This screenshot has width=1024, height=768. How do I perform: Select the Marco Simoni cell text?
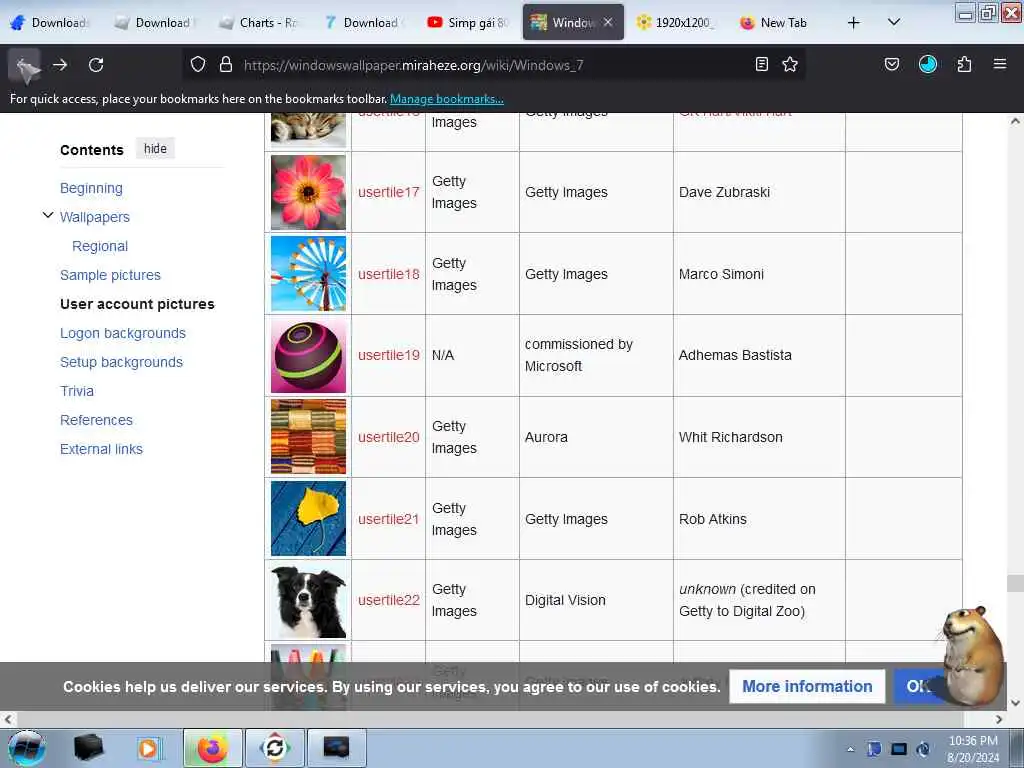(x=721, y=274)
